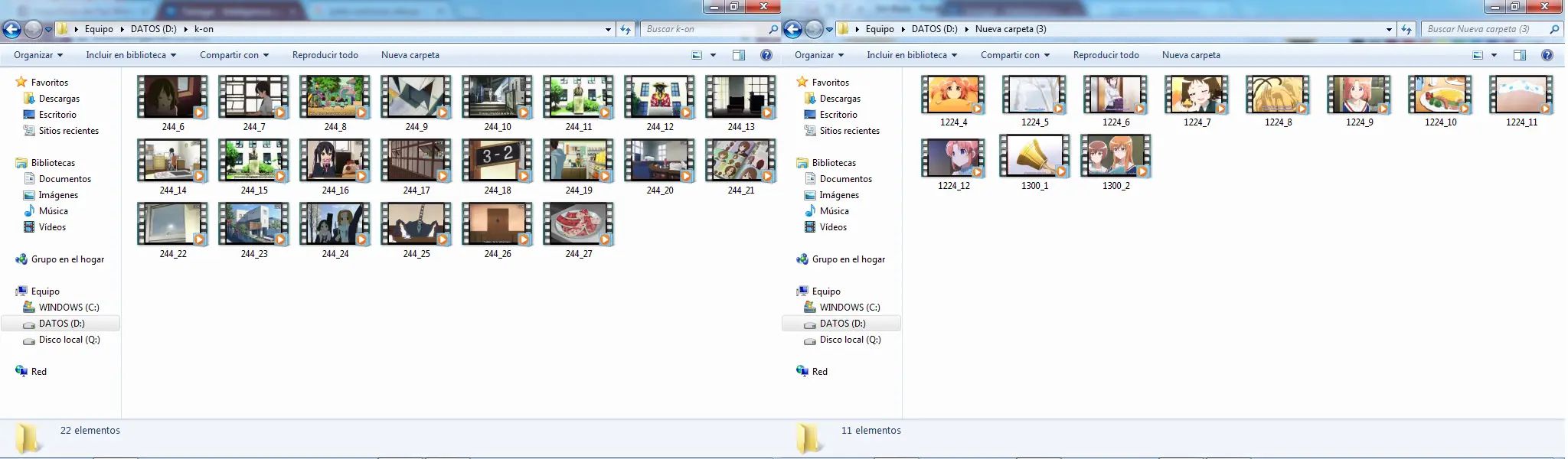Open help in the Nueva carpeta (3) window

[1547, 55]
